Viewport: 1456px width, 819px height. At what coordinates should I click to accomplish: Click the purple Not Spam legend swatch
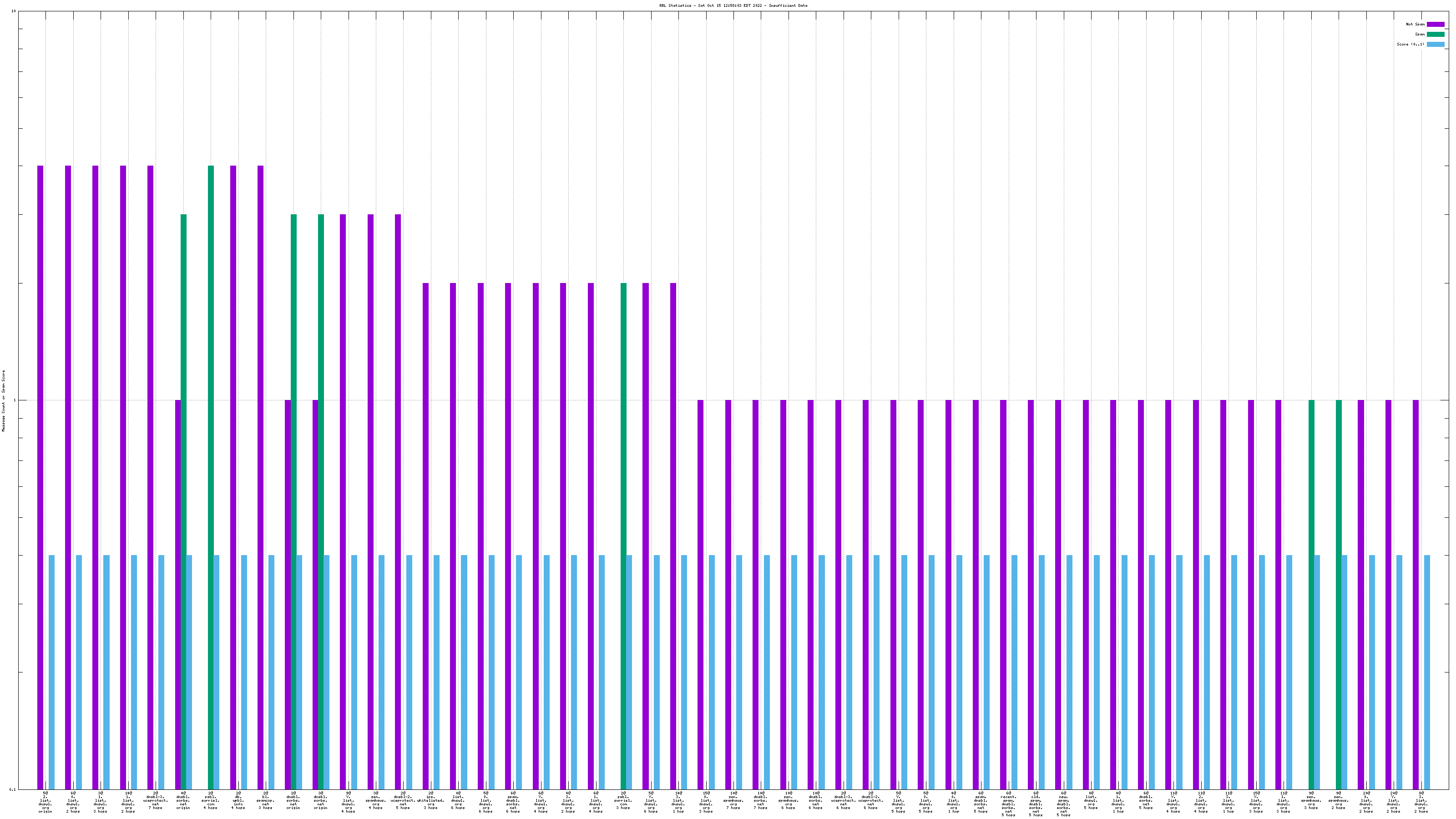1435,24
